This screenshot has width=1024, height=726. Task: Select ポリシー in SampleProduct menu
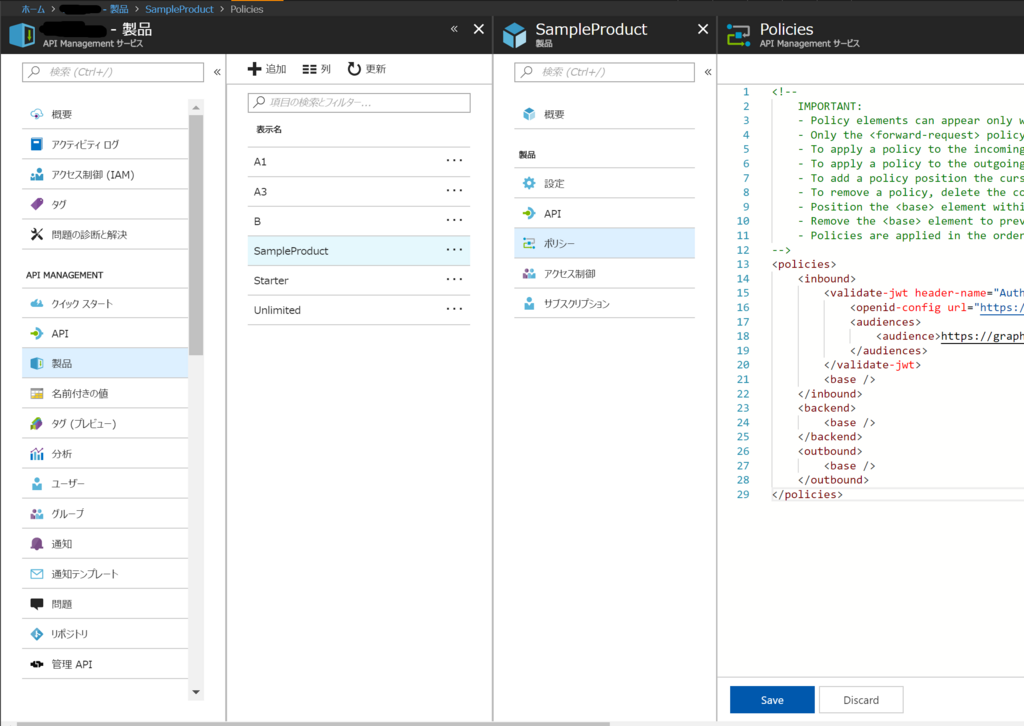tap(604, 244)
